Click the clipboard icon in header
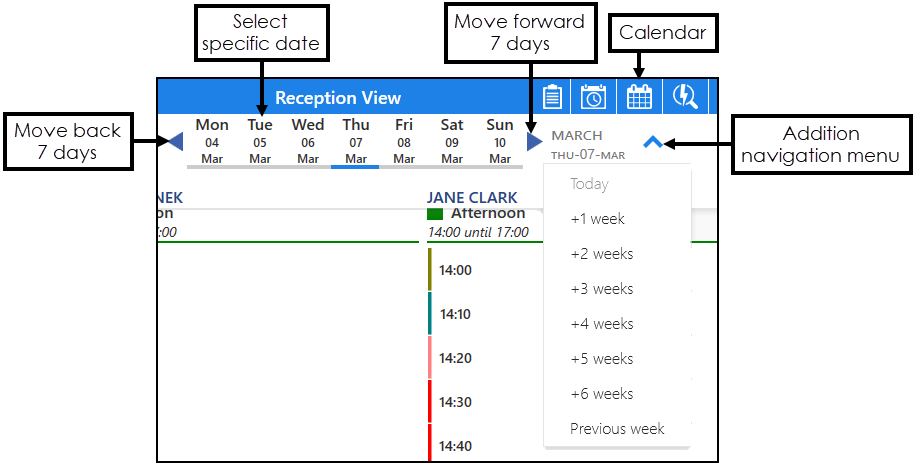 (x=552, y=97)
